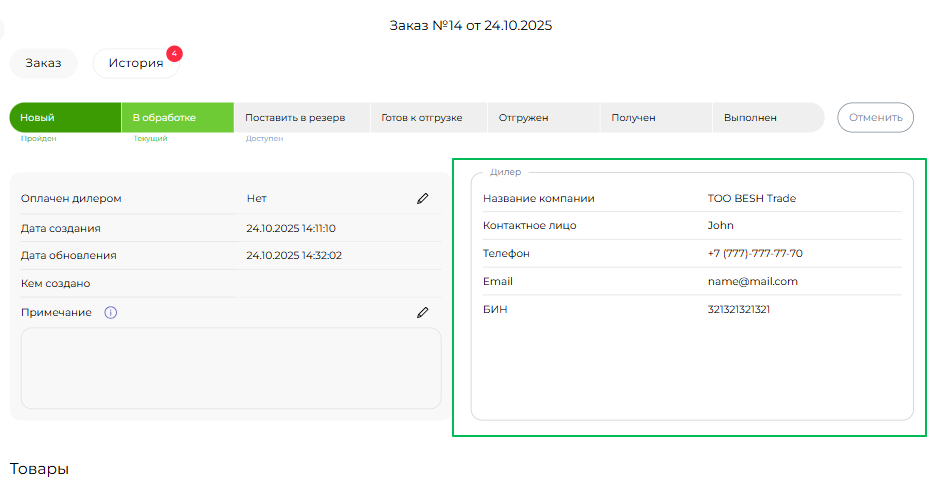The image size is (933, 500).
Task: Choose the 'Готов к отгрузке' status step
Action: click(x=422, y=118)
